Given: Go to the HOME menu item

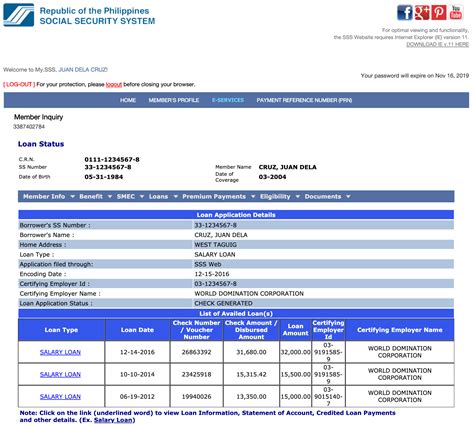Looking at the screenshot, I should [x=128, y=100].
